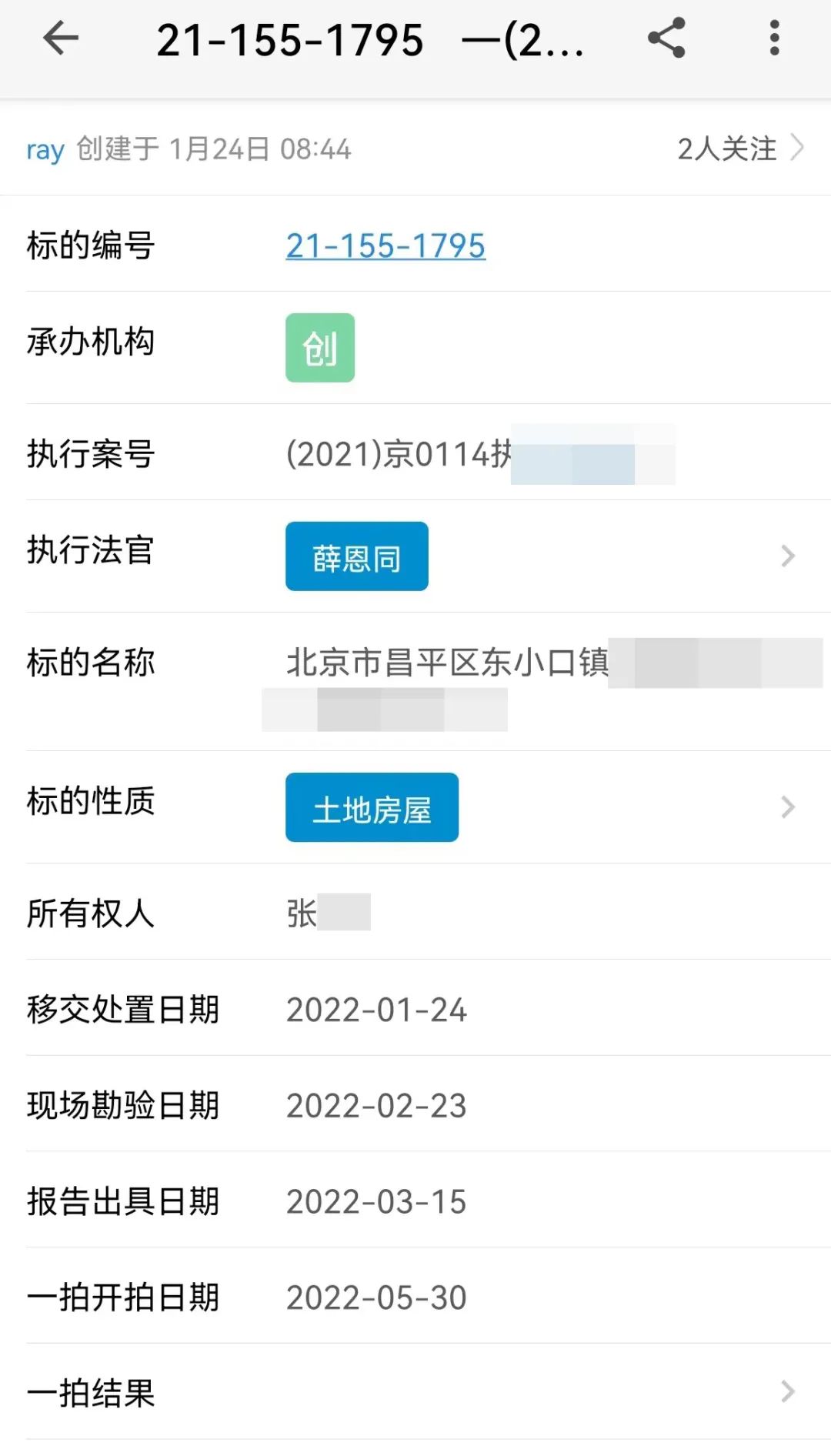Open the 21-155-1795 标的编号 link
831x1456 pixels.
click(385, 246)
